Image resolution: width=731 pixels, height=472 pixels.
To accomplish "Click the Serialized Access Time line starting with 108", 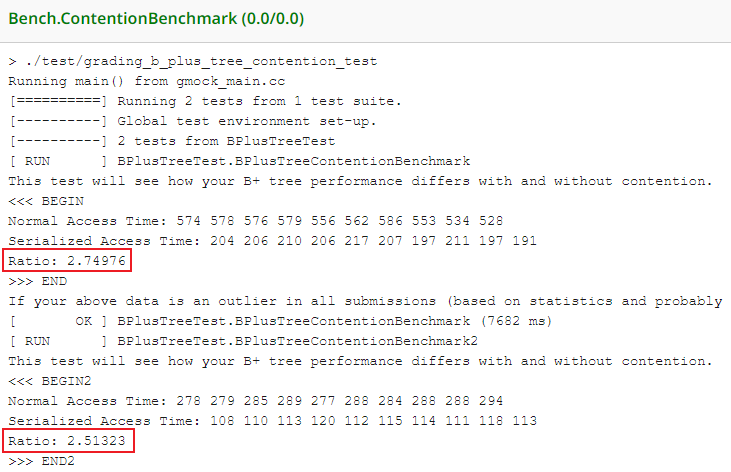I will point(272,421).
